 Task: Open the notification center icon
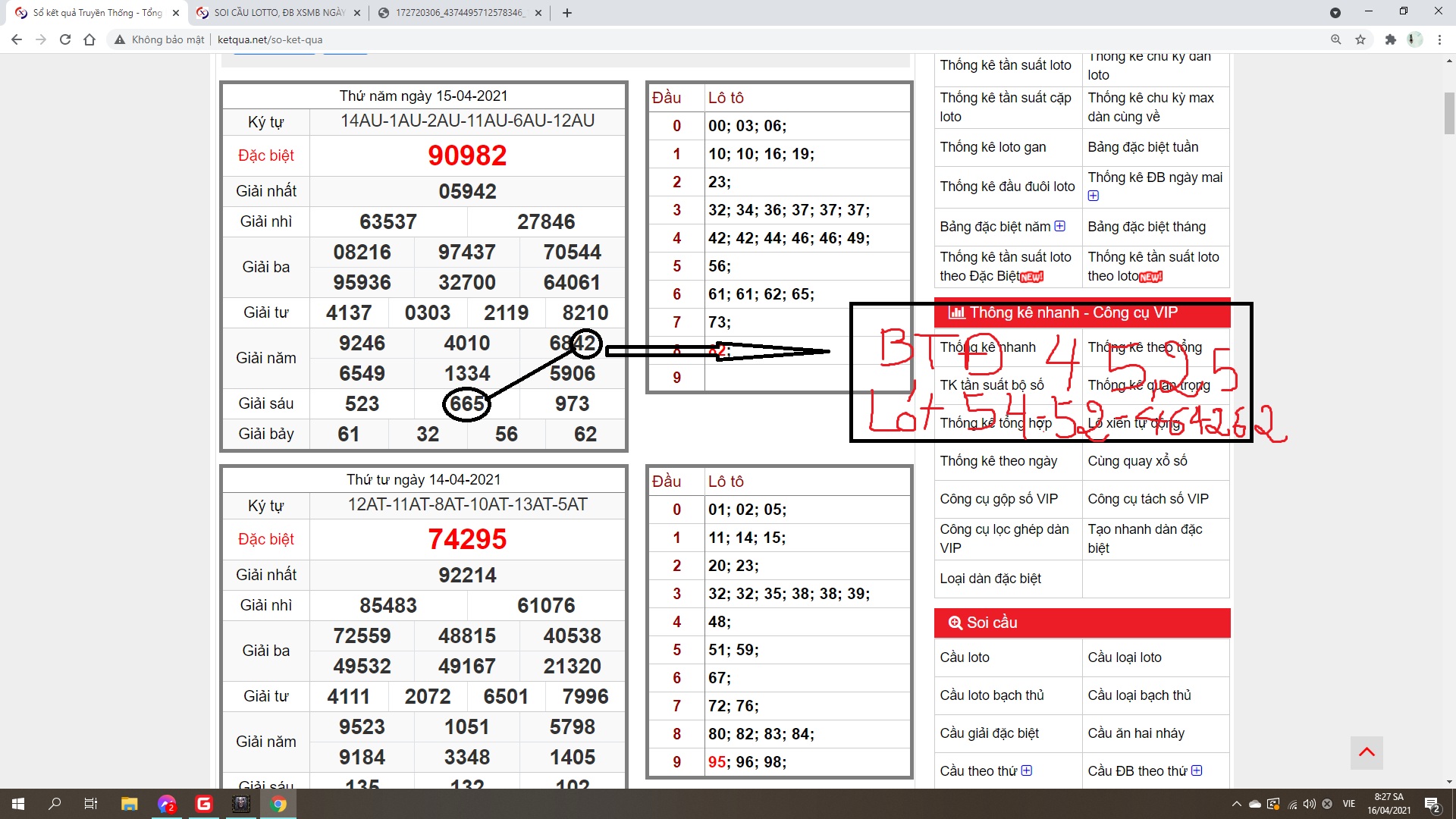tap(1432, 804)
